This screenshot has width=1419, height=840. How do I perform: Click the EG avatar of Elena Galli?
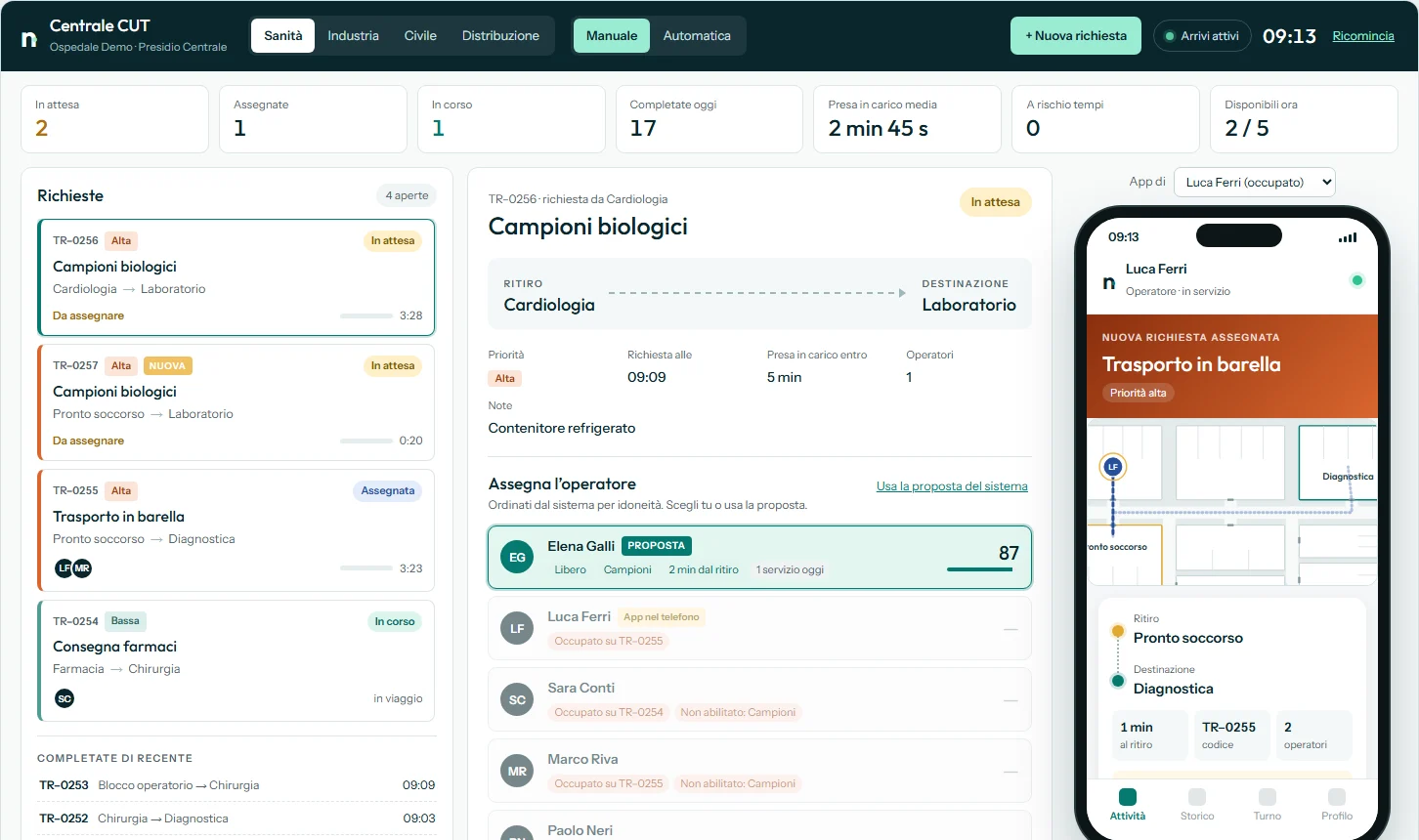[517, 557]
